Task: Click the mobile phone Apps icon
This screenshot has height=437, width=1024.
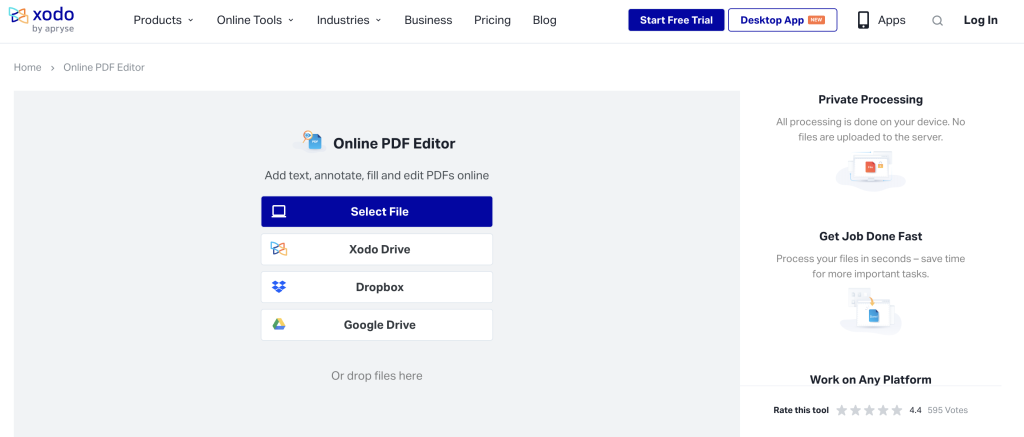Action: click(863, 20)
